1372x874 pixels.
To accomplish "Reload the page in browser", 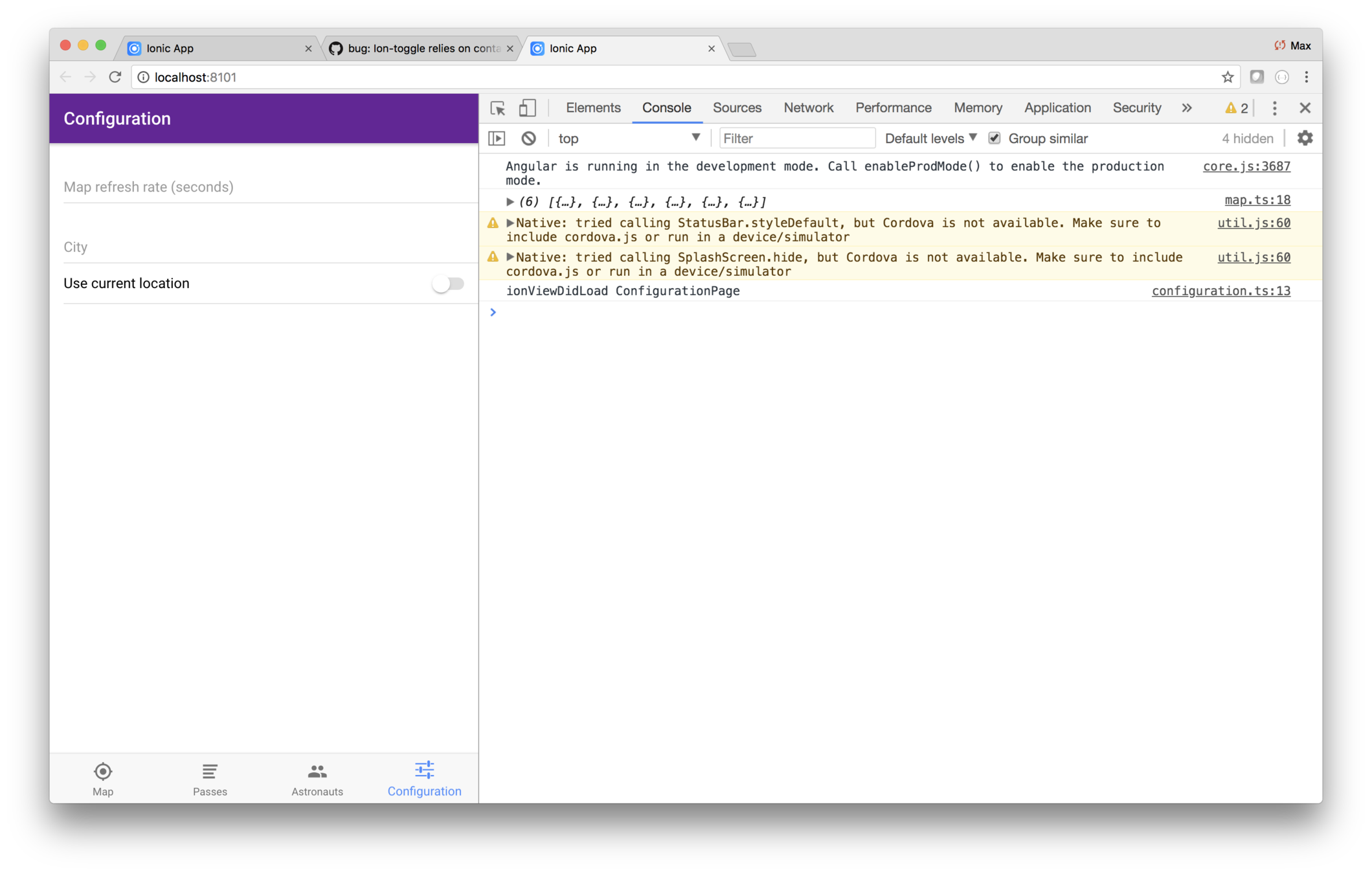I will pyautogui.click(x=115, y=77).
